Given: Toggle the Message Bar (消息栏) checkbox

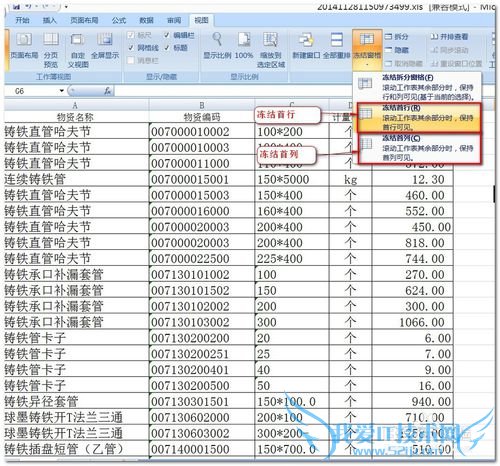Looking at the screenshot, I should [x=131, y=60].
